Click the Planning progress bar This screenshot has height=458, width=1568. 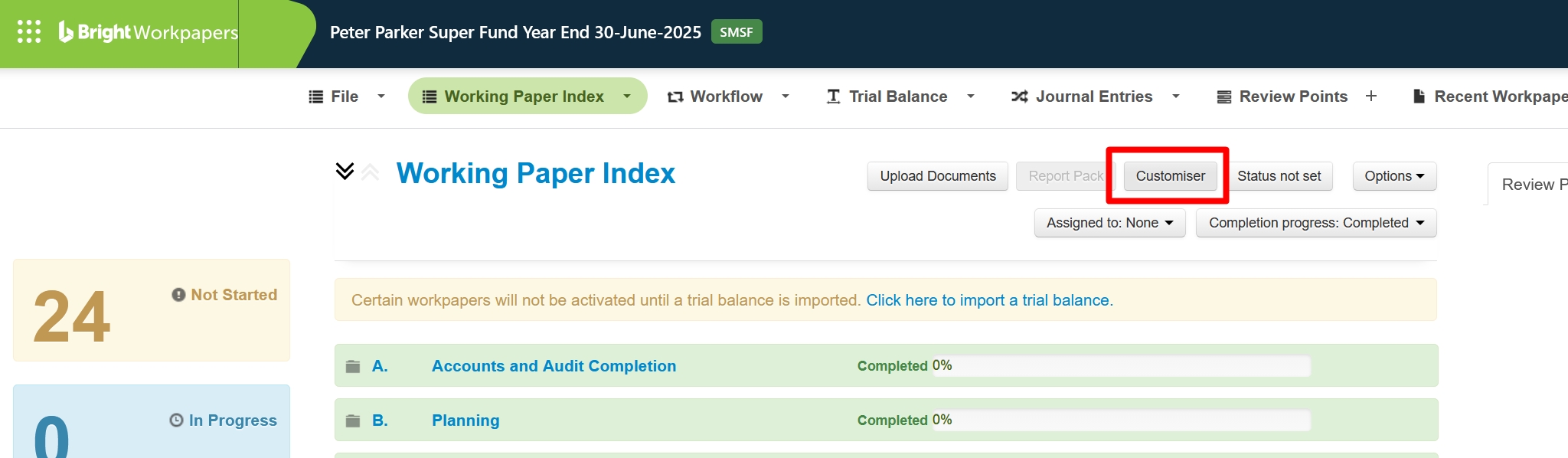click(x=1122, y=420)
